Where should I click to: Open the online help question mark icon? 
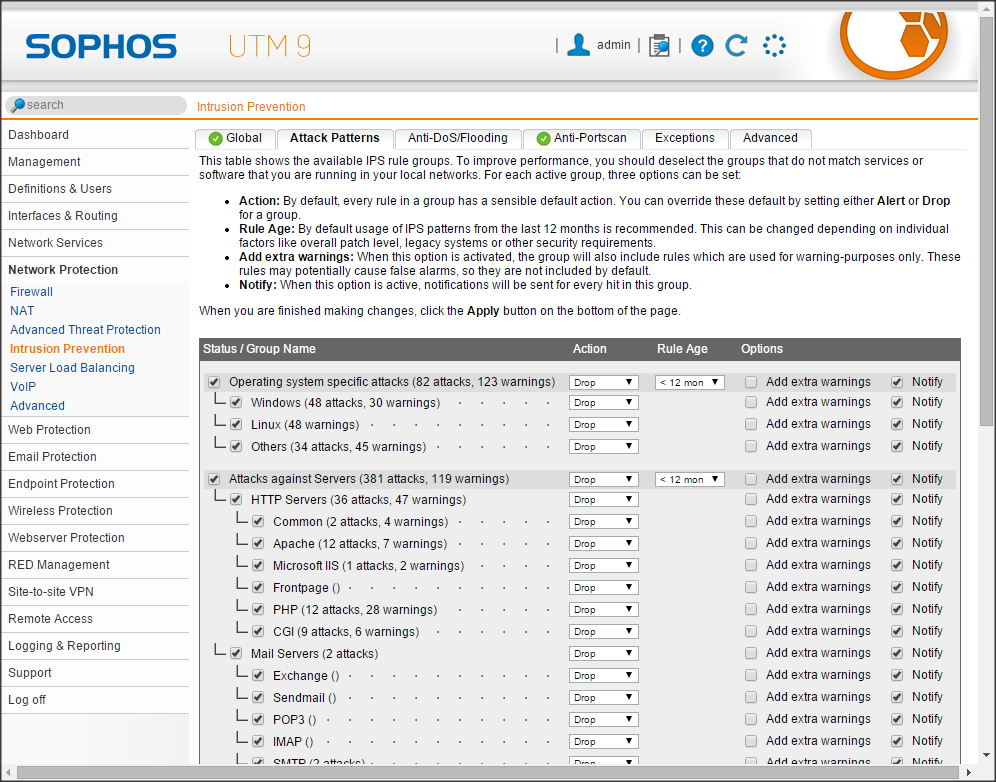[x=702, y=45]
